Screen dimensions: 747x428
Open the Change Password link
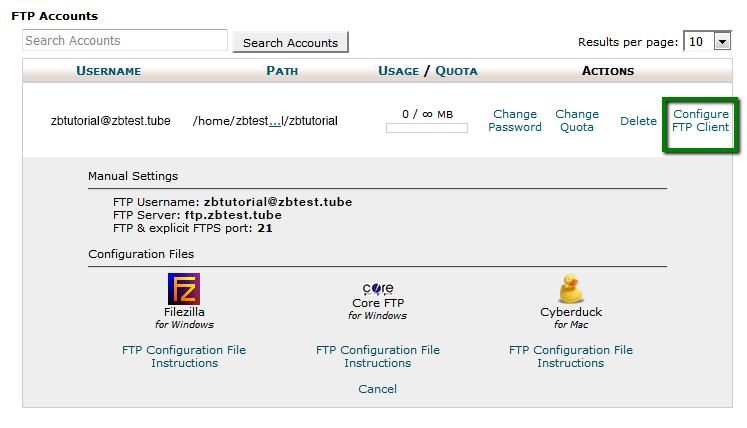515,121
